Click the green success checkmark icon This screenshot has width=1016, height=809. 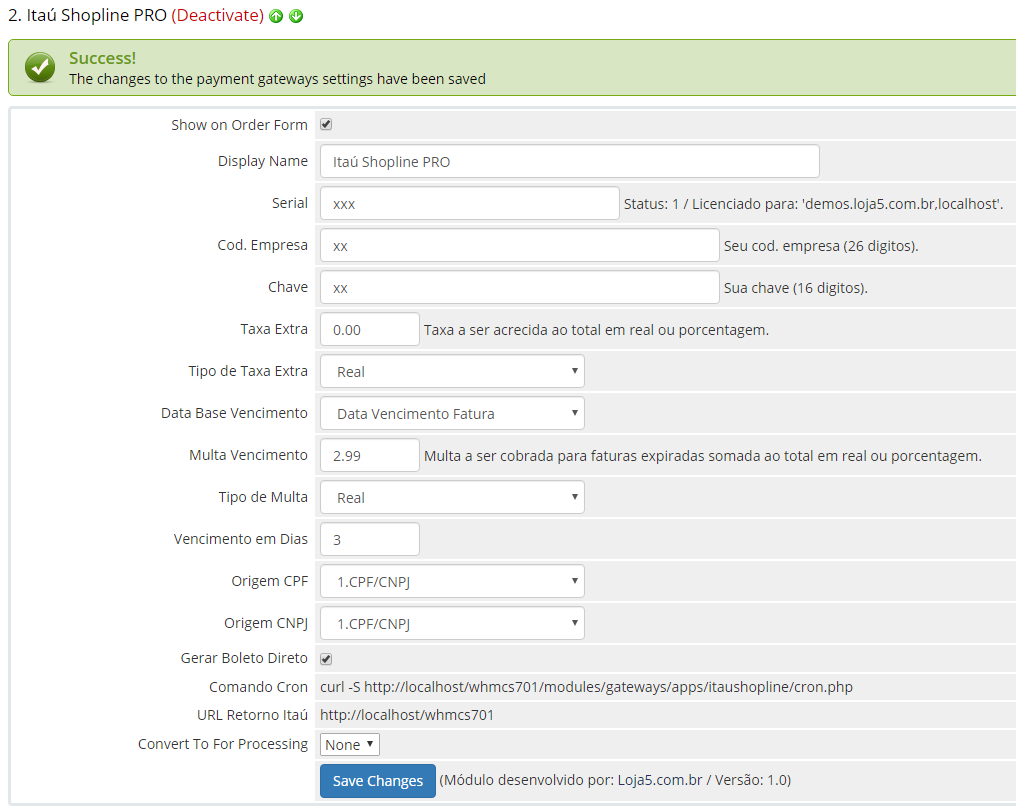(40, 68)
